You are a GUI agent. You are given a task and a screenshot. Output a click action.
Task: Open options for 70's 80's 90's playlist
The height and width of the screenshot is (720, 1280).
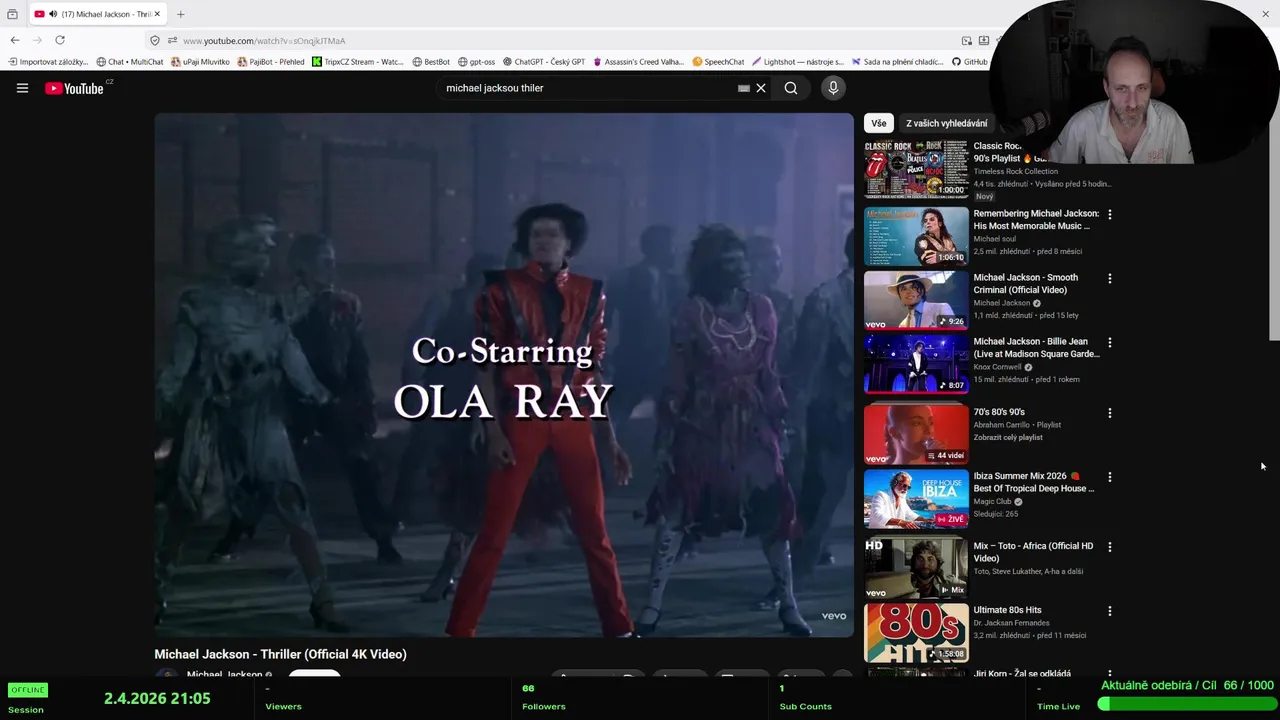tap(1109, 412)
